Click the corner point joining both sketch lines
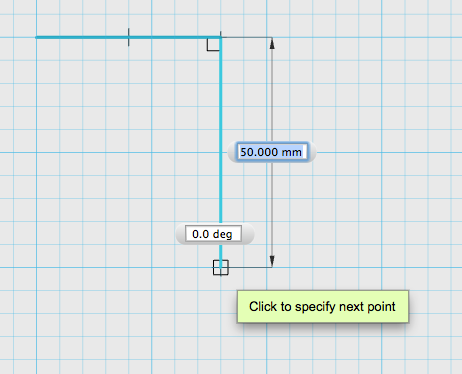The image size is (462, 374). [x=221, y=38]
